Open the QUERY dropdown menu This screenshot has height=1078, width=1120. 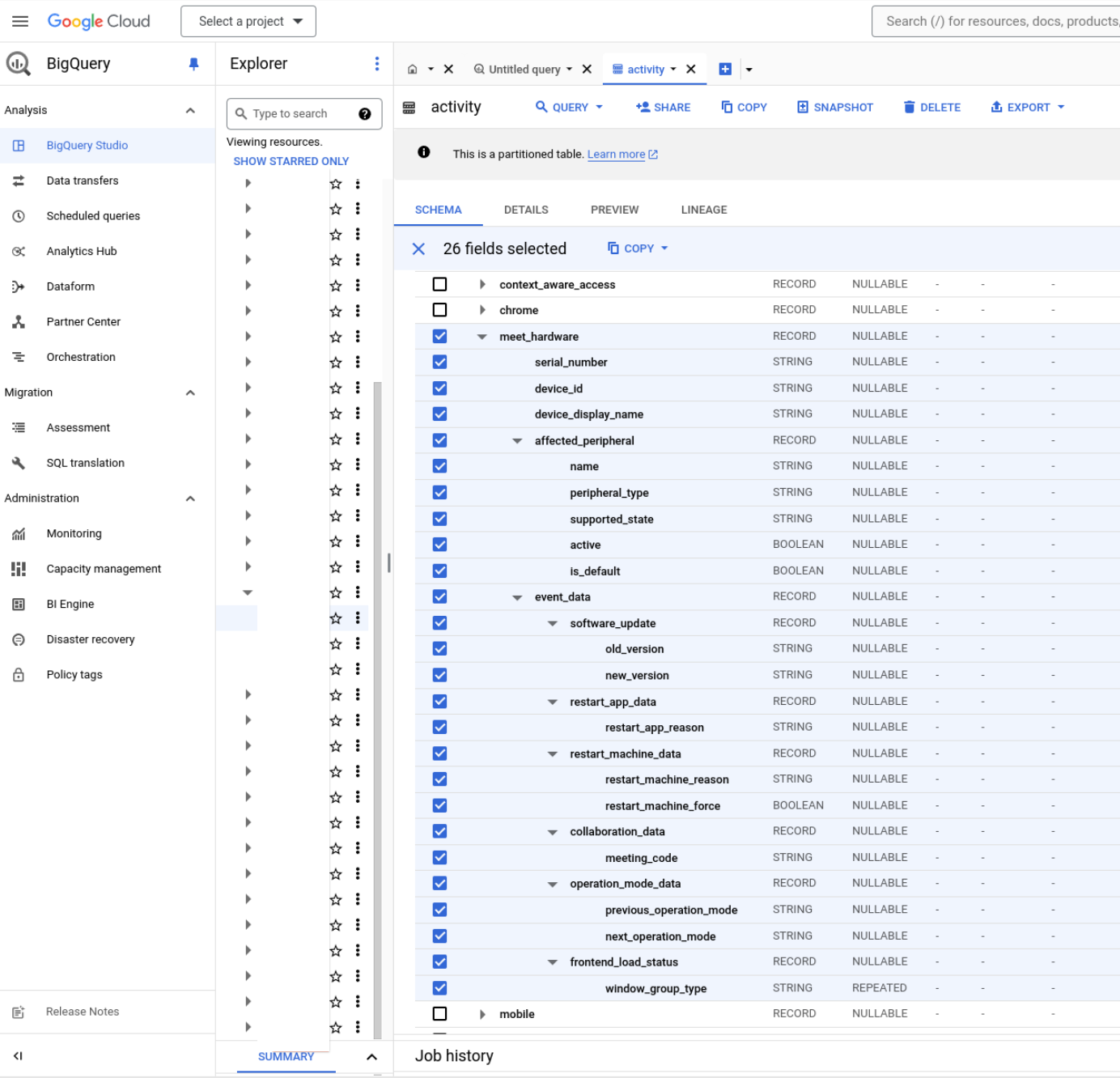click(570, 108)
